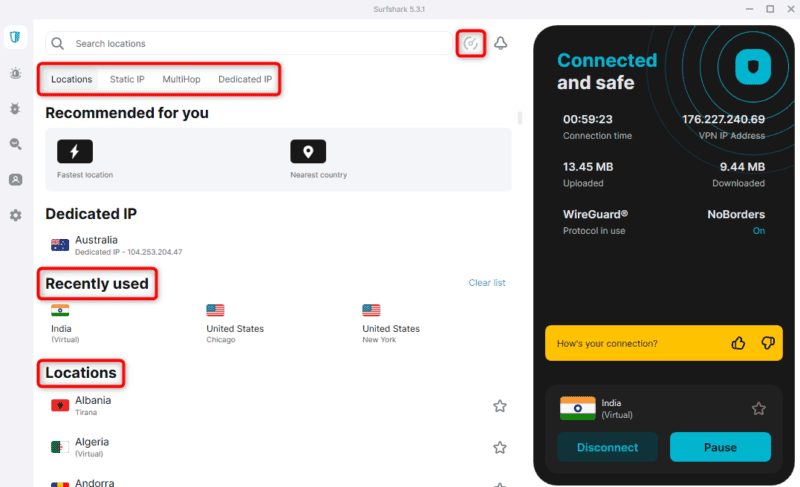The image size is (800, 487).
Task: Click the locations list scrollbar
Action: click(519, 118)
